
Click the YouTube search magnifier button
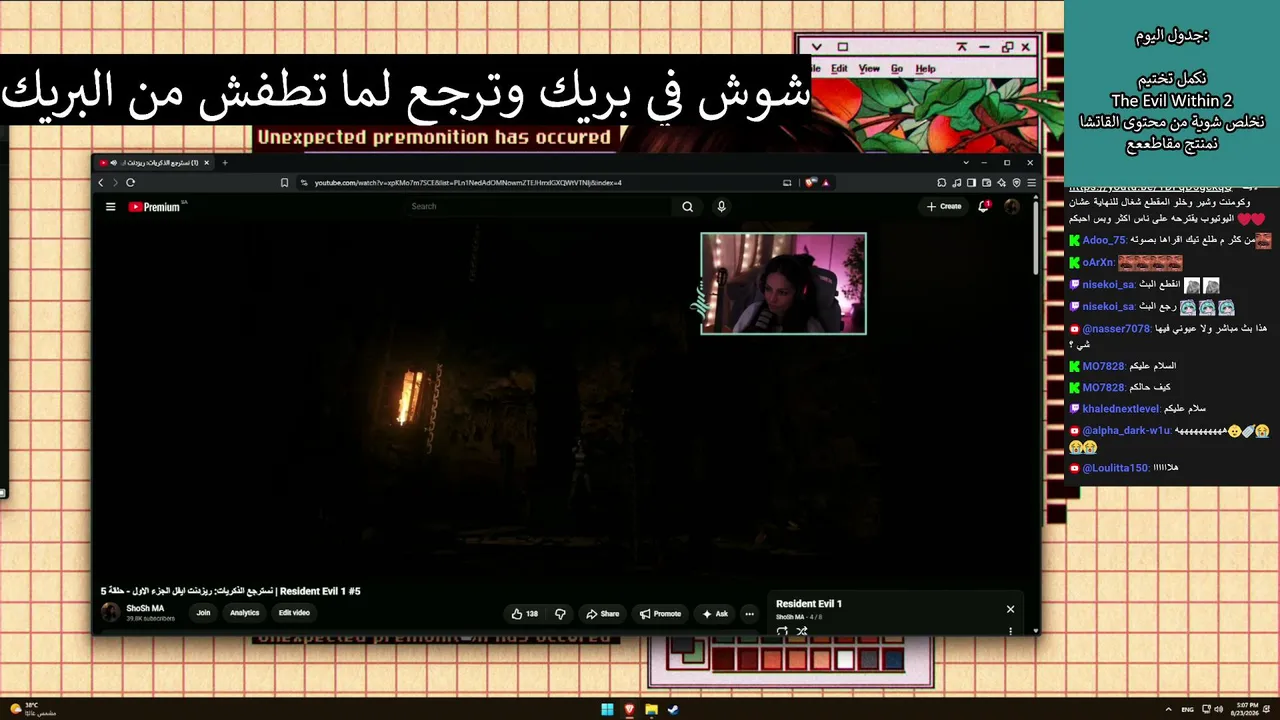pos(687,207)
